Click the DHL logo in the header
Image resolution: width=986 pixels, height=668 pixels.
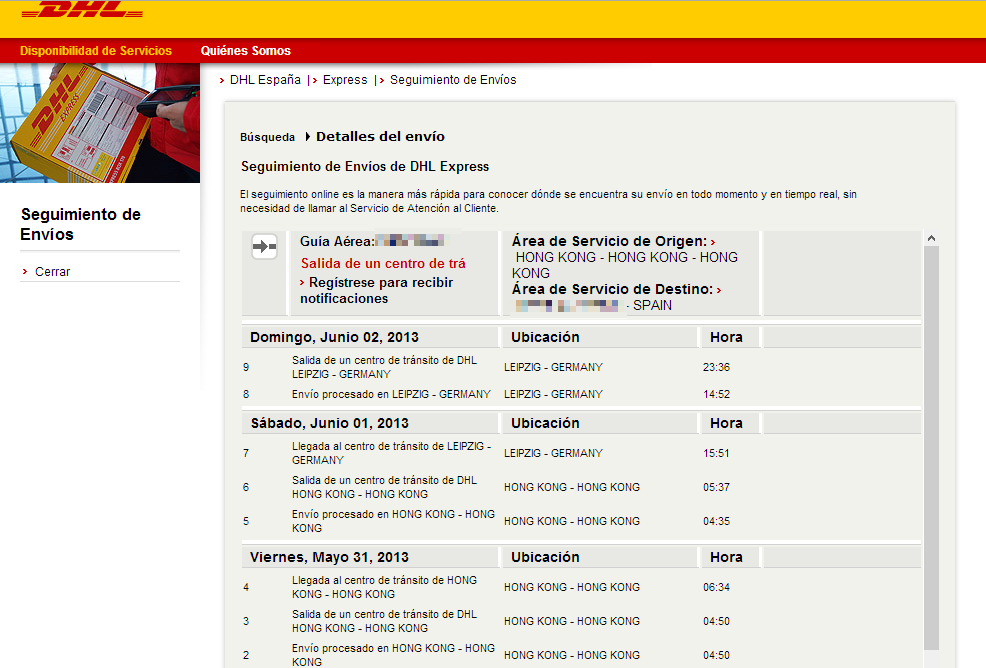82,13
